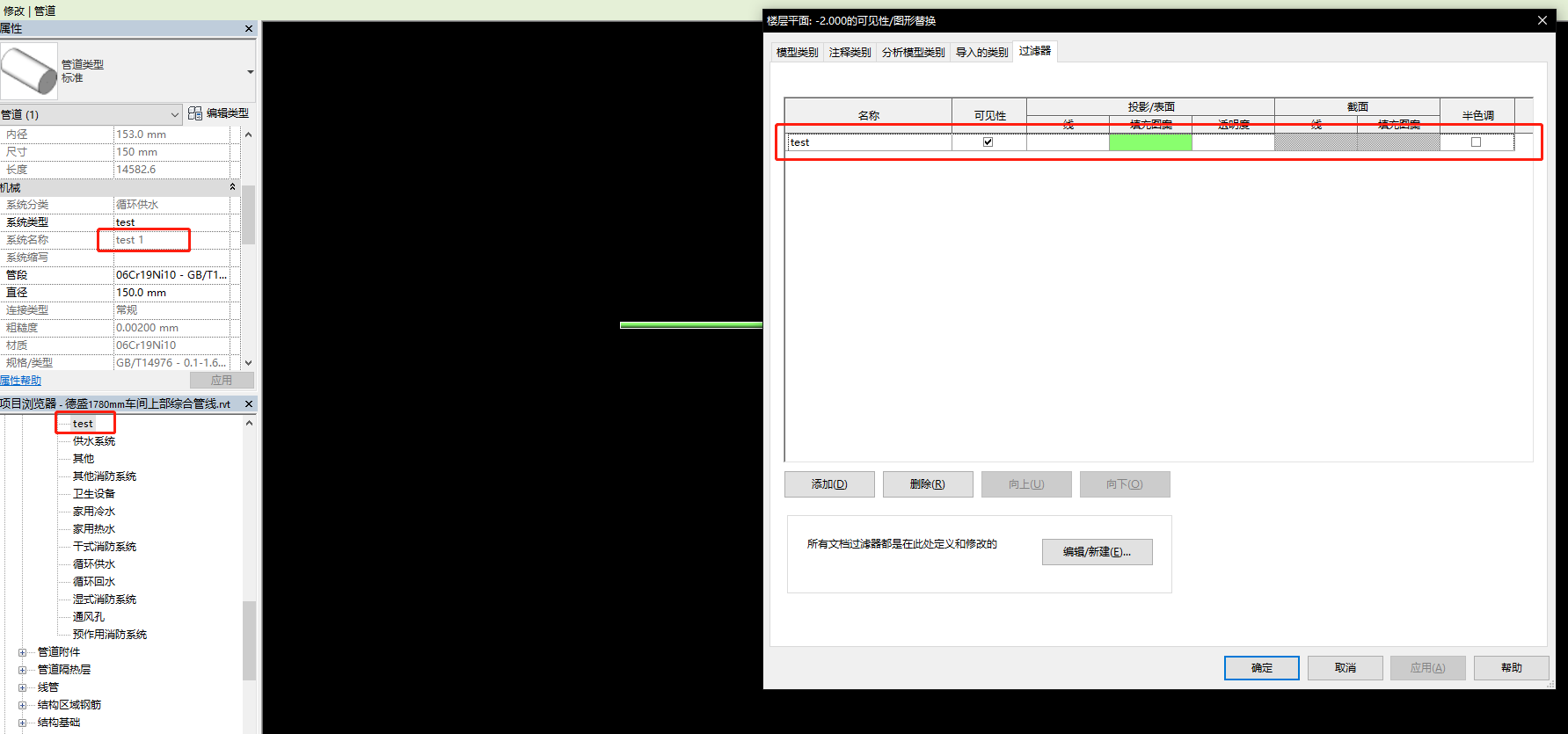The image size is (1568, 734).
Task: Click the Edit Type (编辑类型) icon
Action: tap(195, 113)
